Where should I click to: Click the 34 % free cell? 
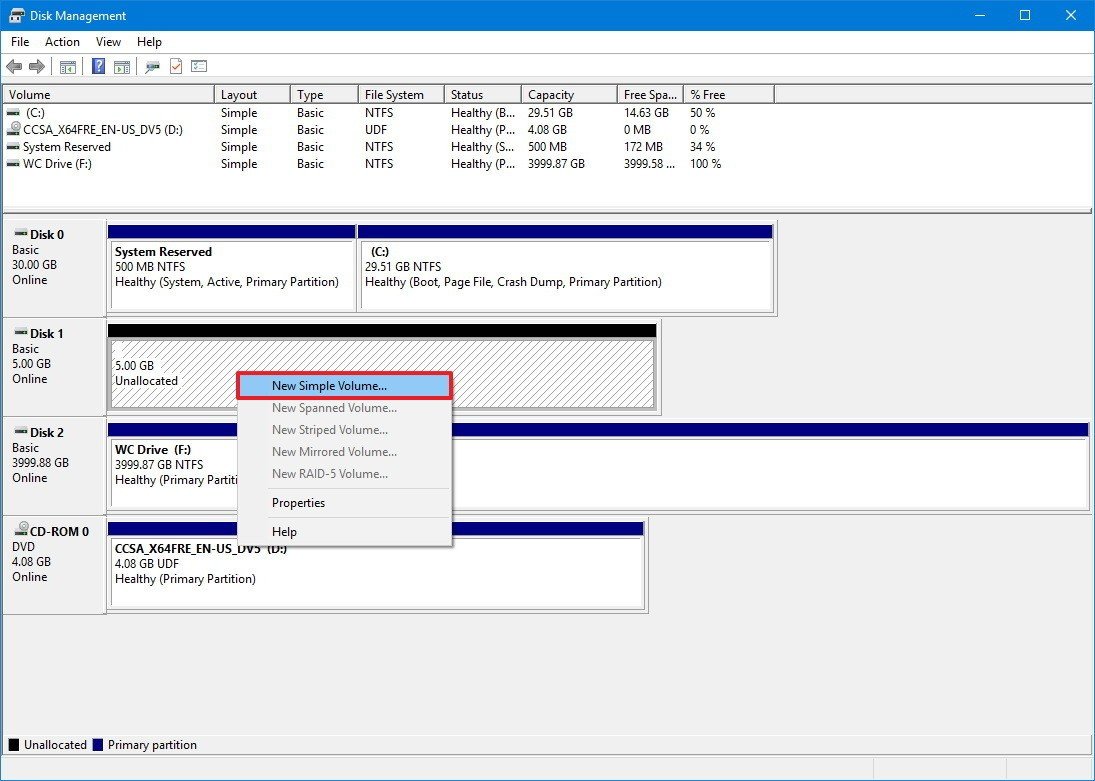[x=703, y=147]
